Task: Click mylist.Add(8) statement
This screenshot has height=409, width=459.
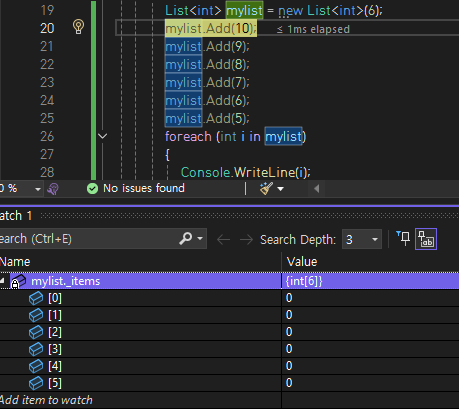Action: [207, 64]
